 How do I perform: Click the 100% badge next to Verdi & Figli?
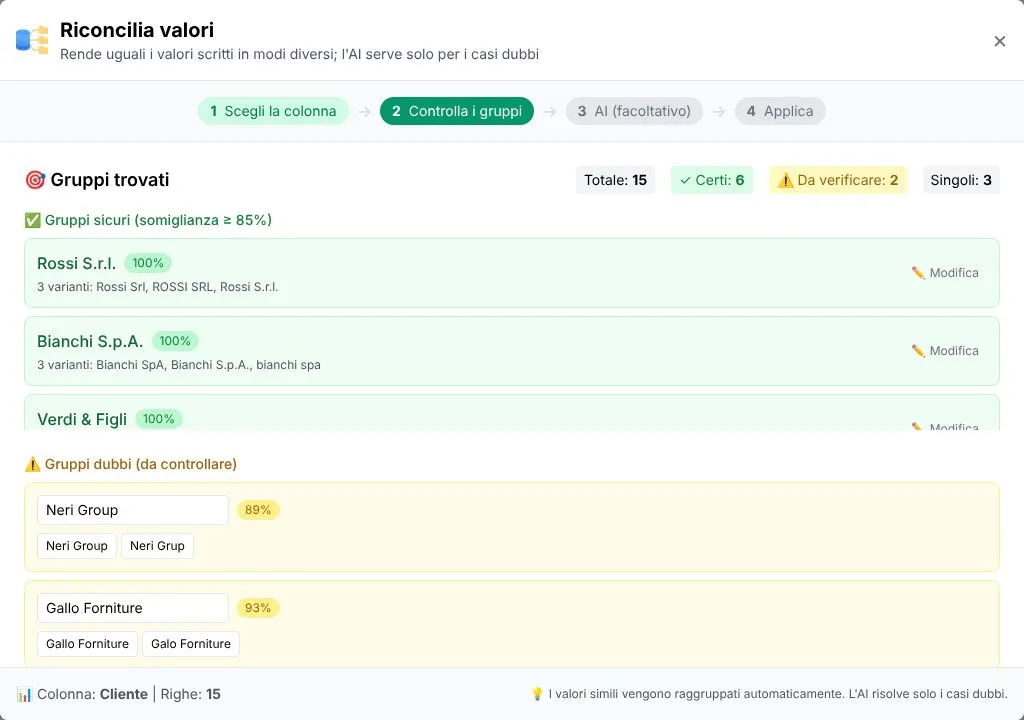tap(159, 419)
